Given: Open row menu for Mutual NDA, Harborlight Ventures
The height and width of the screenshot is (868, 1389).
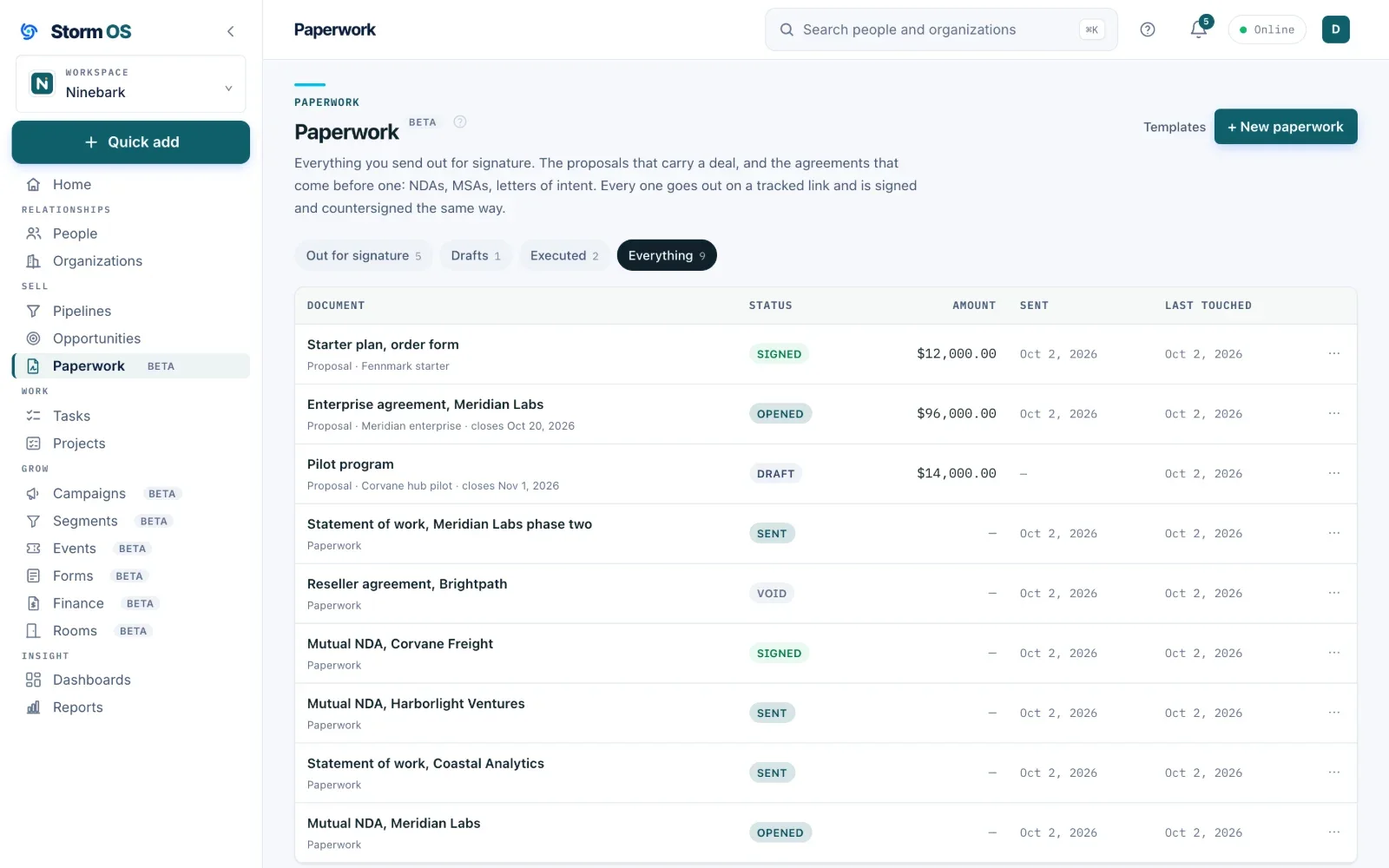Looking at the screenshot, I should (x=1333, y=713).
